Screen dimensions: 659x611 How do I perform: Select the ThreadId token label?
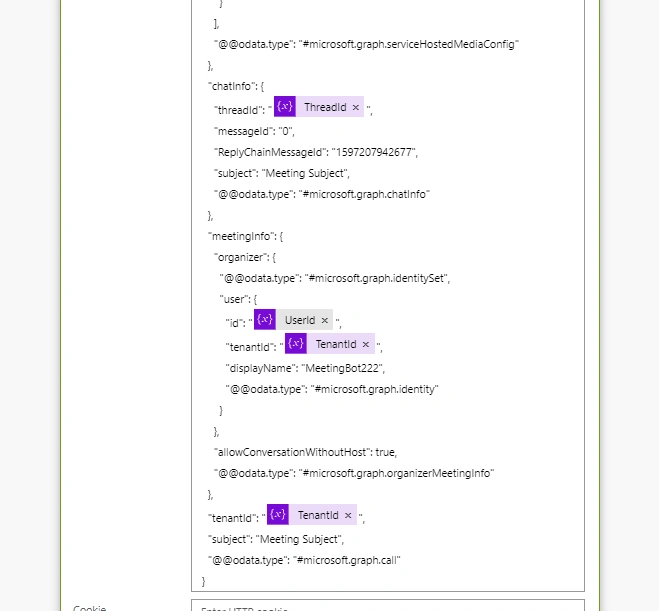click(325, 108)
